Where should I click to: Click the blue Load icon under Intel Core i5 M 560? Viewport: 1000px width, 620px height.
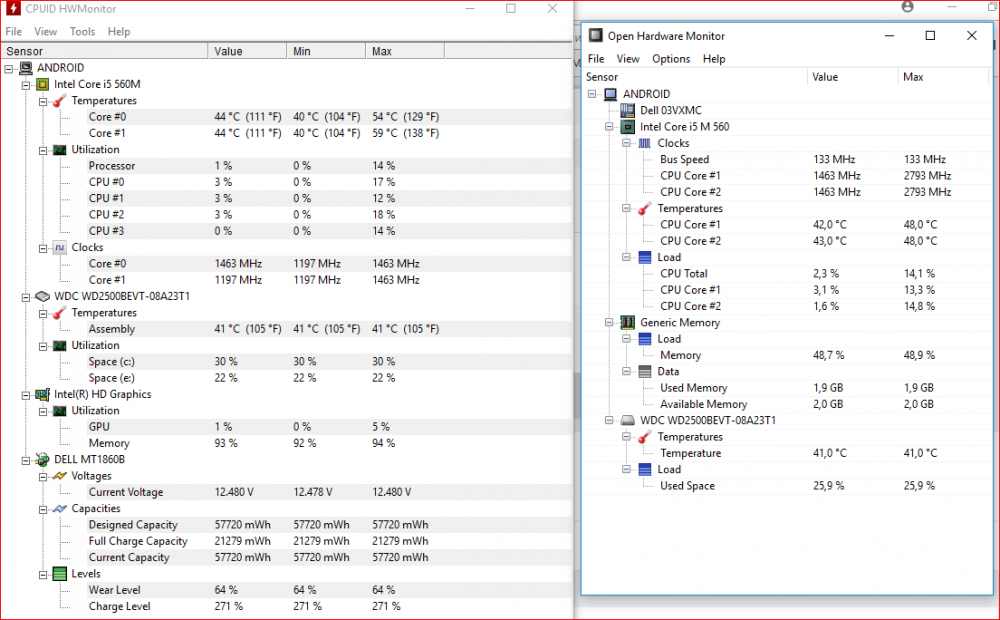click(x=645, y=257)
